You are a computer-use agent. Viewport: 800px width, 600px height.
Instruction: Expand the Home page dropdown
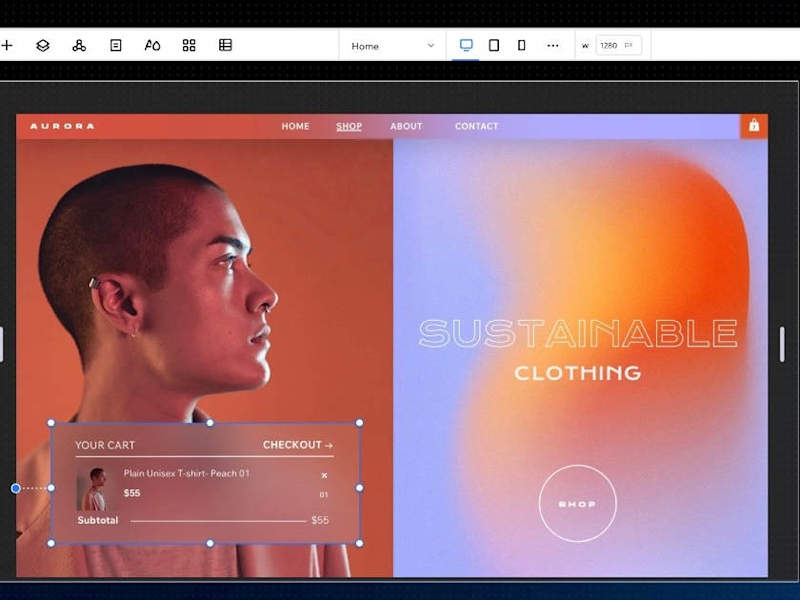point(392,46)
